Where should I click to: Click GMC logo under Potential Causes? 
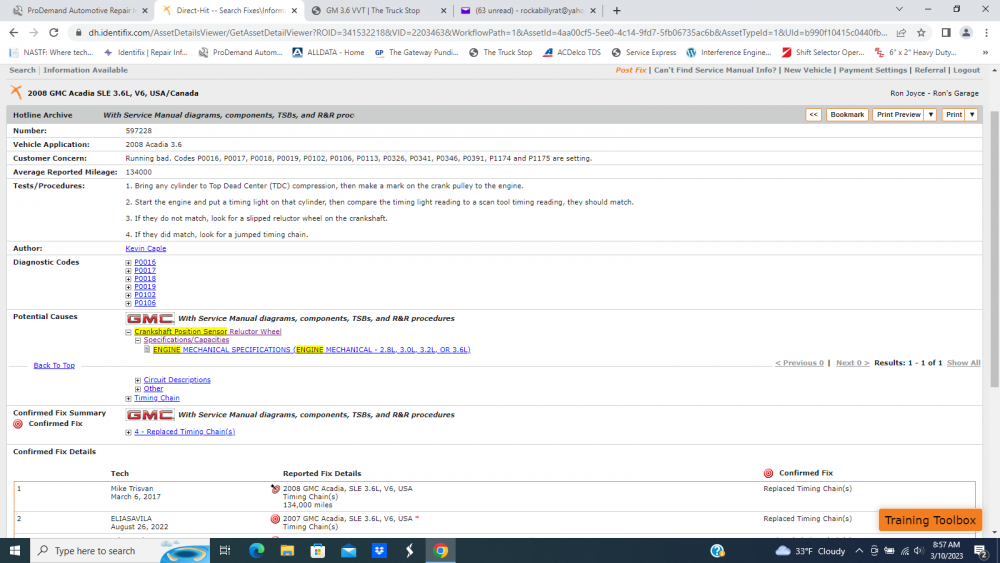(150, 318)
